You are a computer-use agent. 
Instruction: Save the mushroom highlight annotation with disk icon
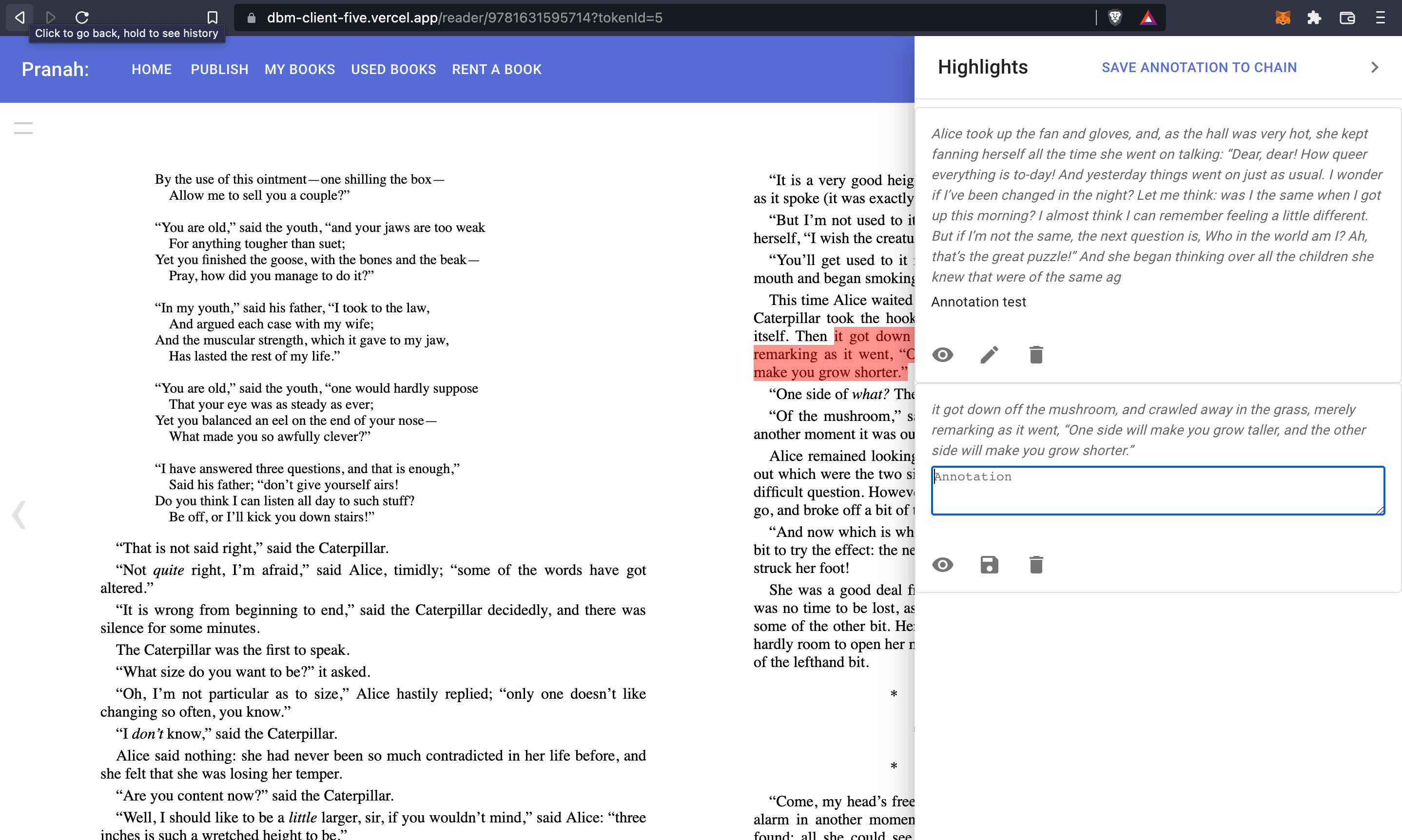tap(989, 565)
